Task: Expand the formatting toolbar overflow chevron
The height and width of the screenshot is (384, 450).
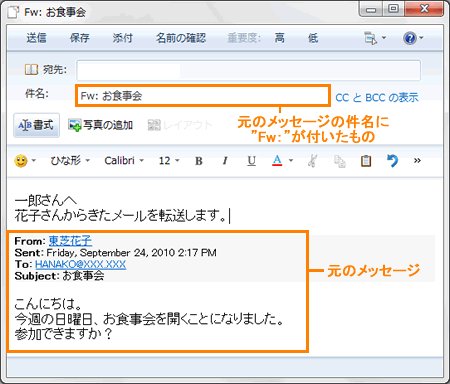Action: pos(417,161)
